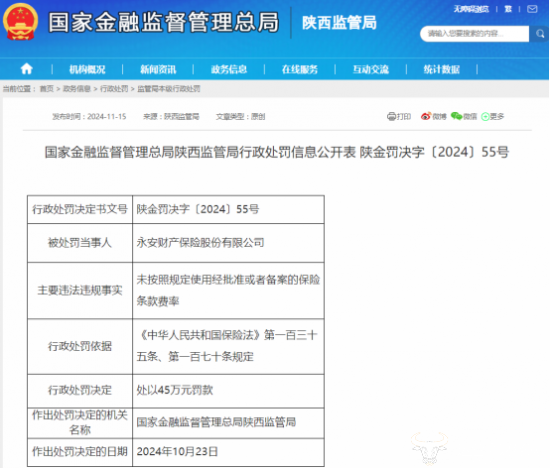Click the cell 处以45万元罚款
Screen dimensions: 550x468
pos(228,390)
